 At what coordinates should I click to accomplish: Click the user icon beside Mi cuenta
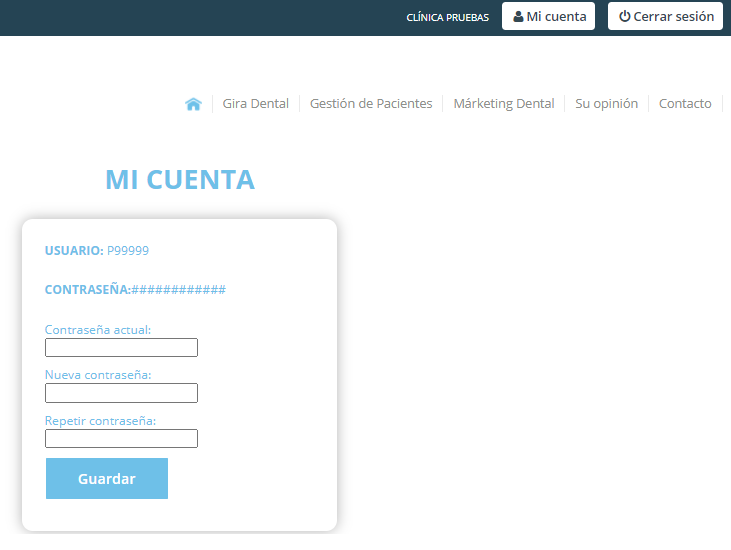coord(518,17)
